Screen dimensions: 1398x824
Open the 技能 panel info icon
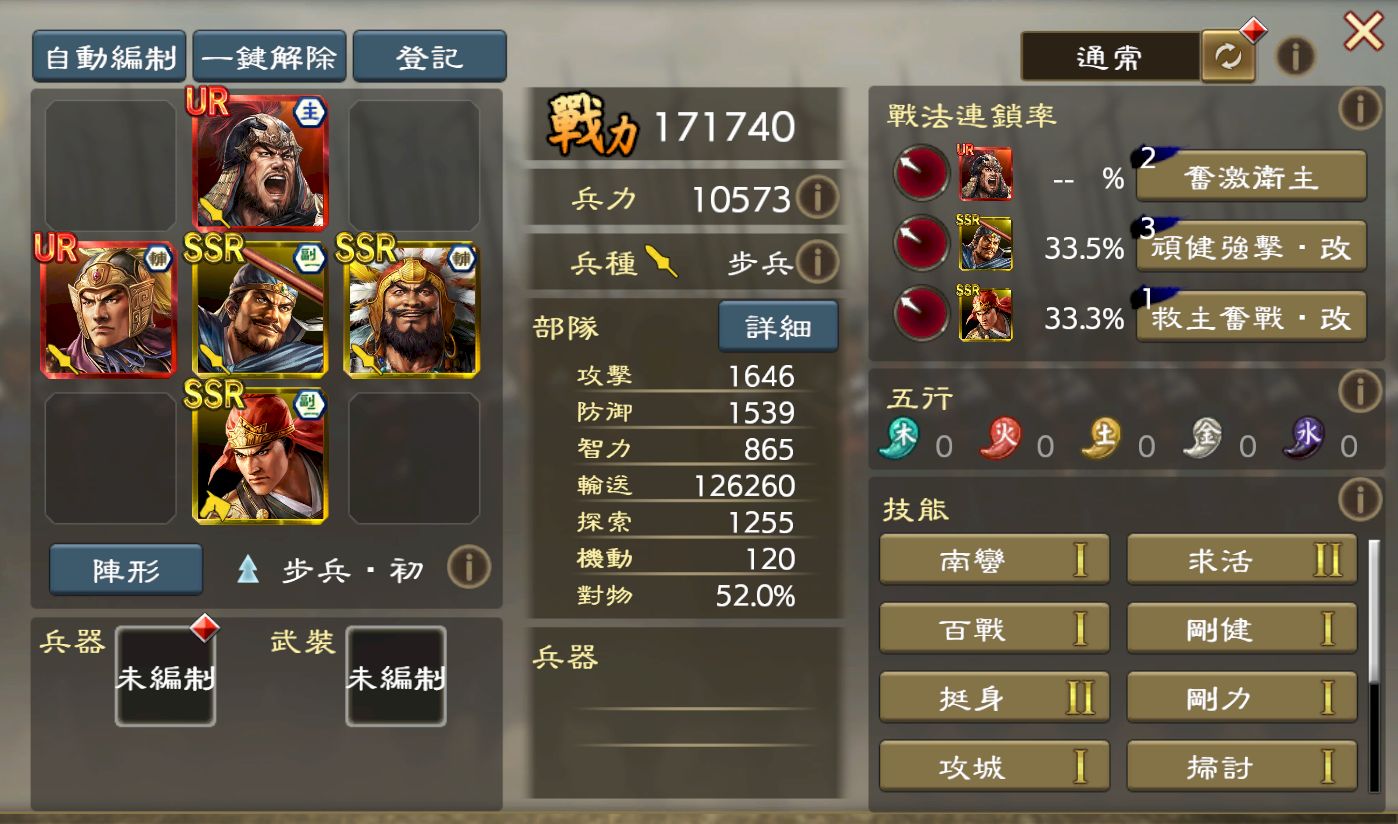click(1360, 498)
